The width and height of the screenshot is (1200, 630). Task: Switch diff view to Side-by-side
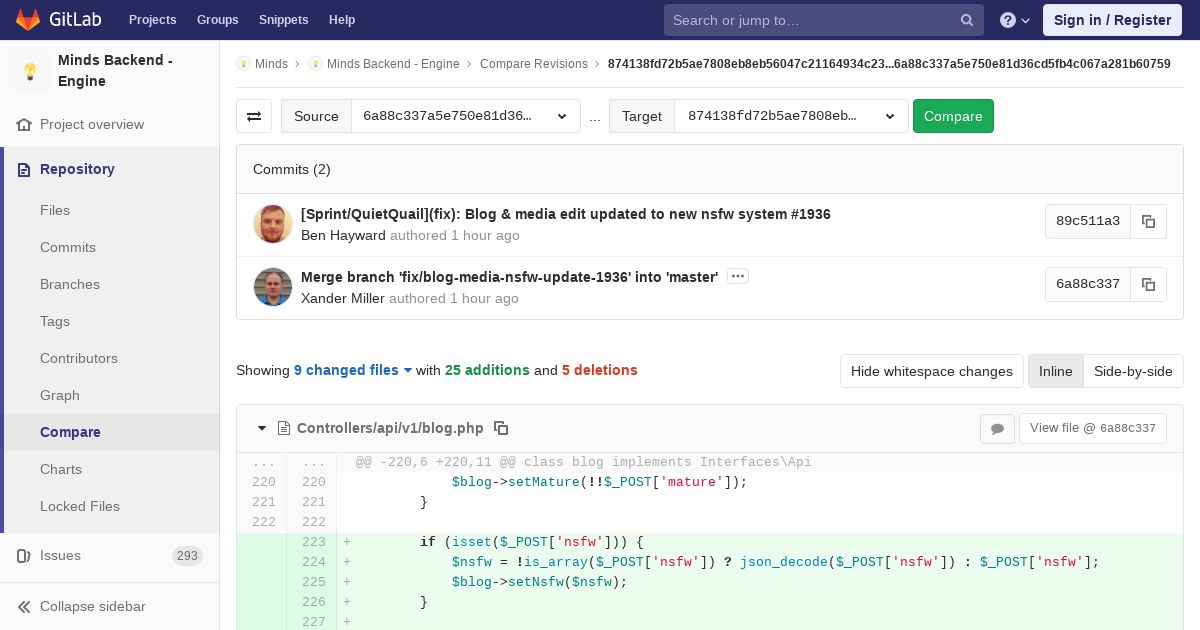point(1132,371)
